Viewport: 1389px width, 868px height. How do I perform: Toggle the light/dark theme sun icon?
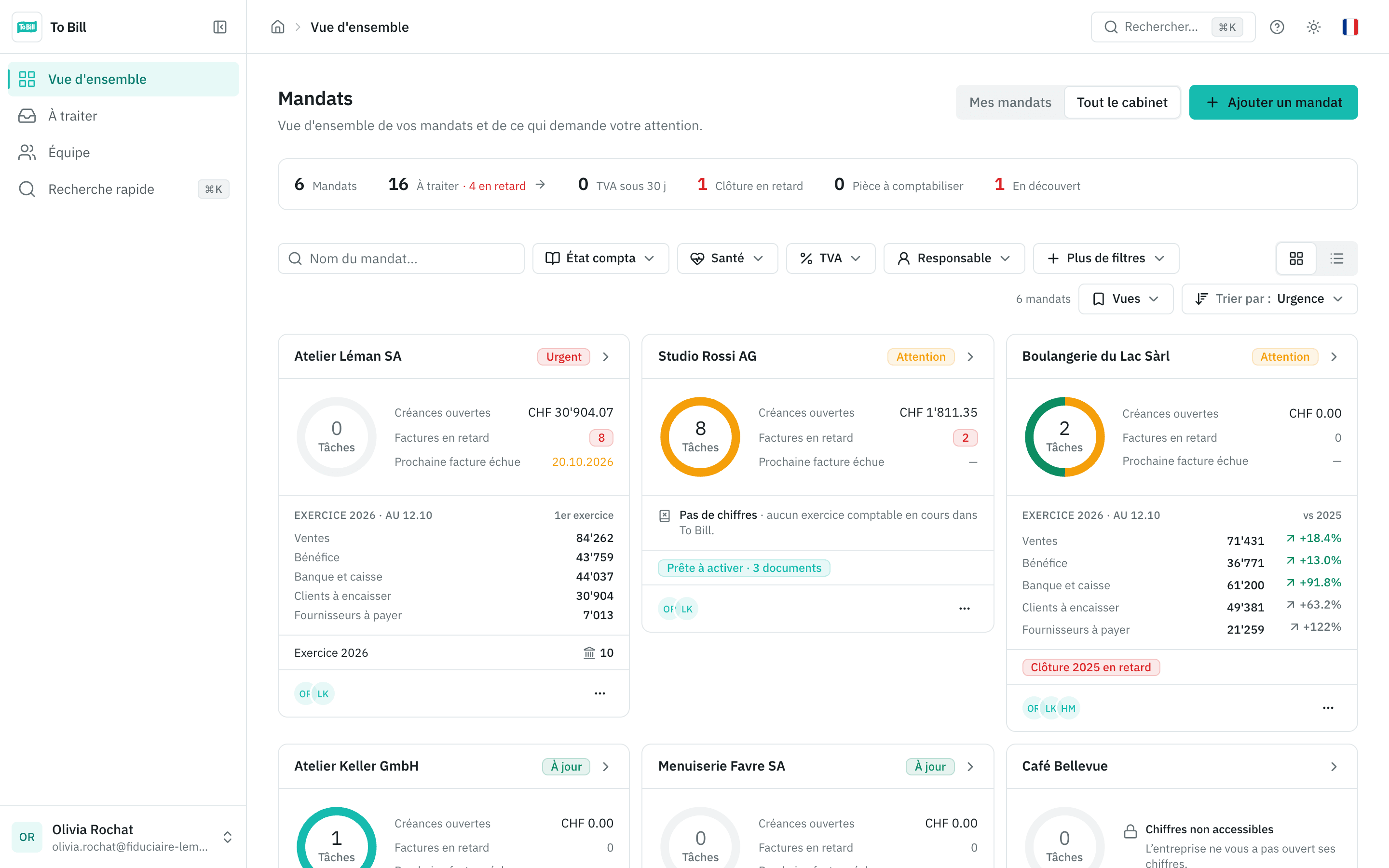(x=1313, y=27)
